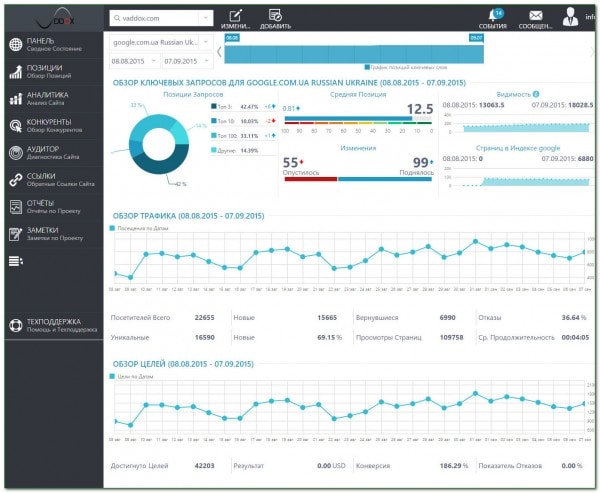Click the Изменить edit icon
600x493 pixels.
[x=235, y=16]
